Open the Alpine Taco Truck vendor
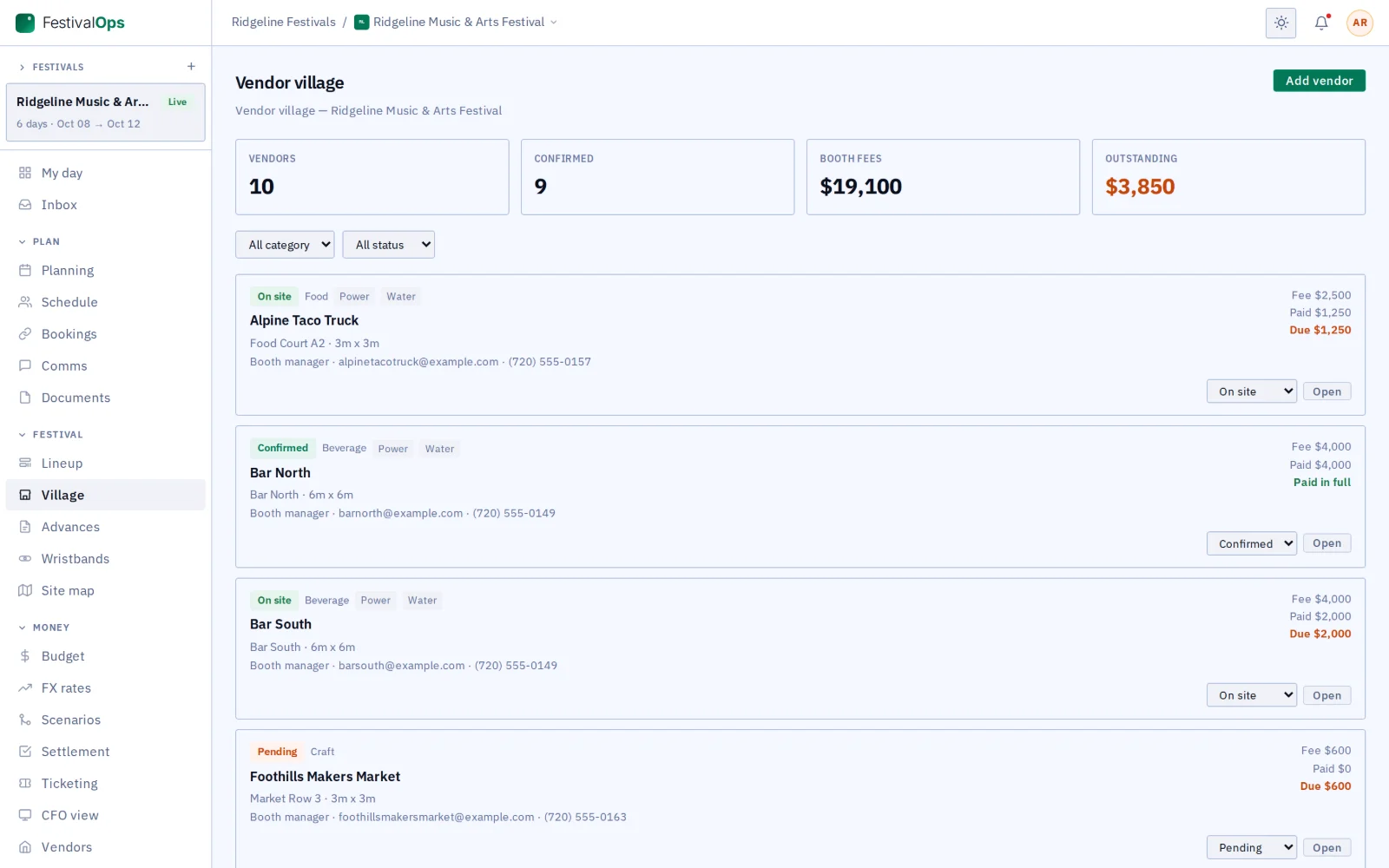Viewport: 1389px width, 868px height. point(1326,391)
